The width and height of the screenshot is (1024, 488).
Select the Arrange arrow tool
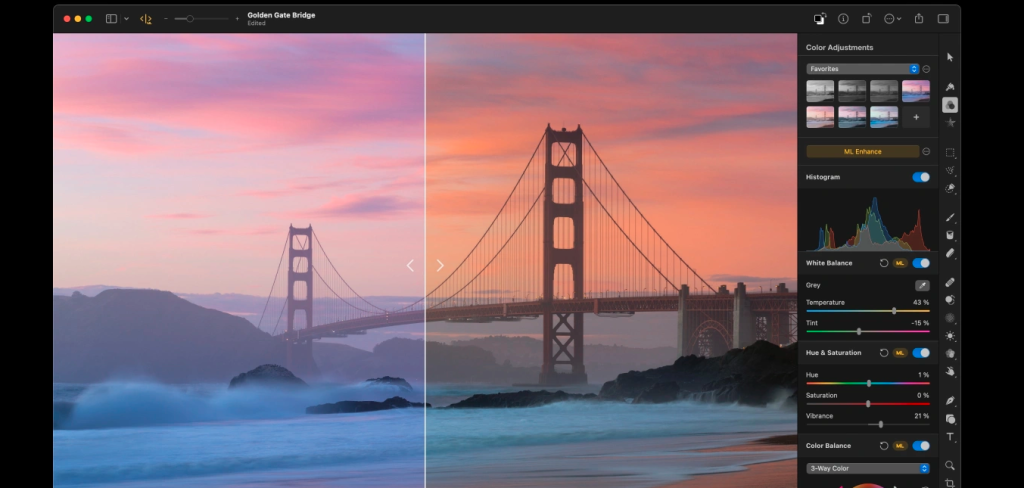click(950, 57)
